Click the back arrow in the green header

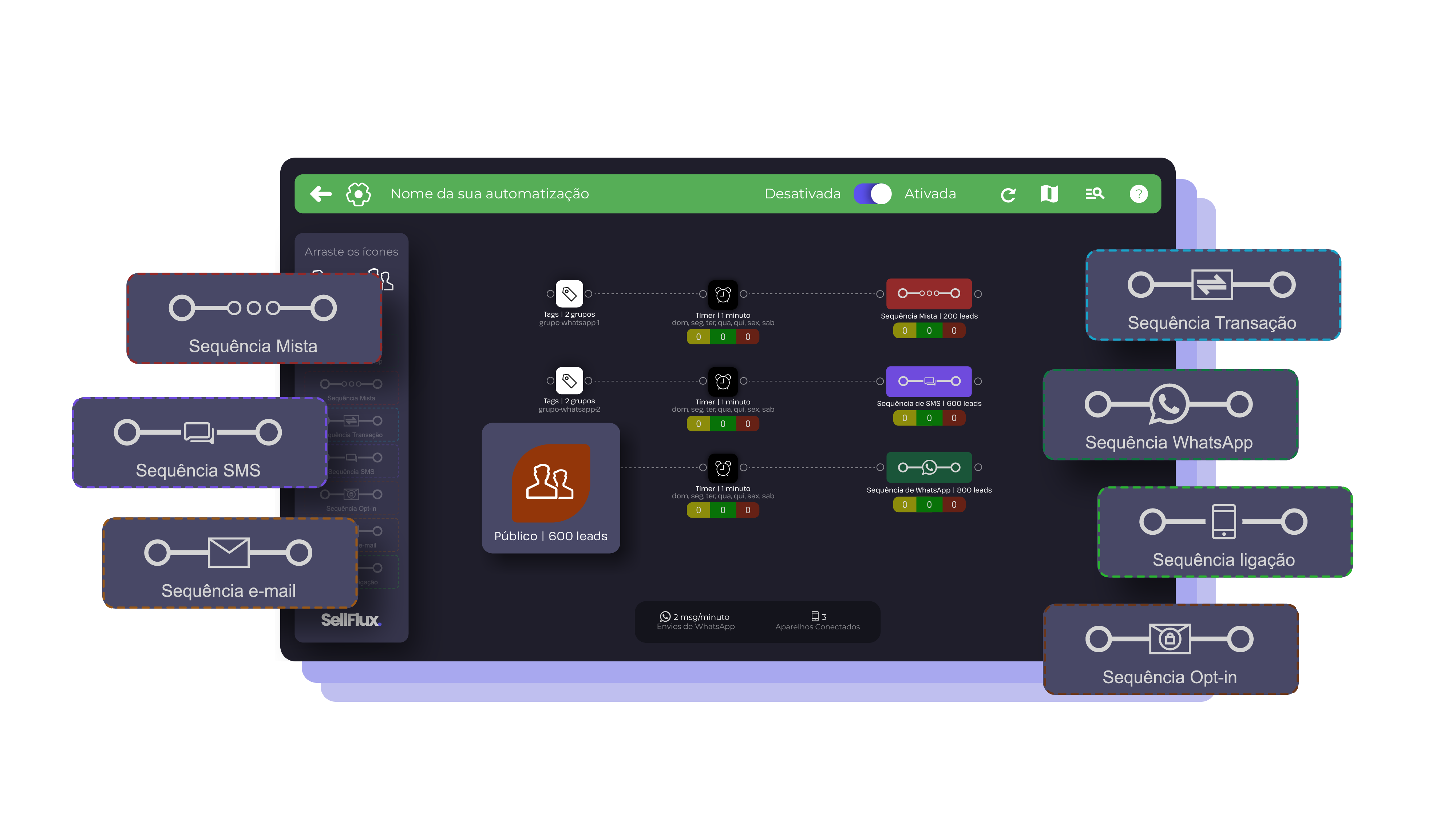click(x=320, y=194)
